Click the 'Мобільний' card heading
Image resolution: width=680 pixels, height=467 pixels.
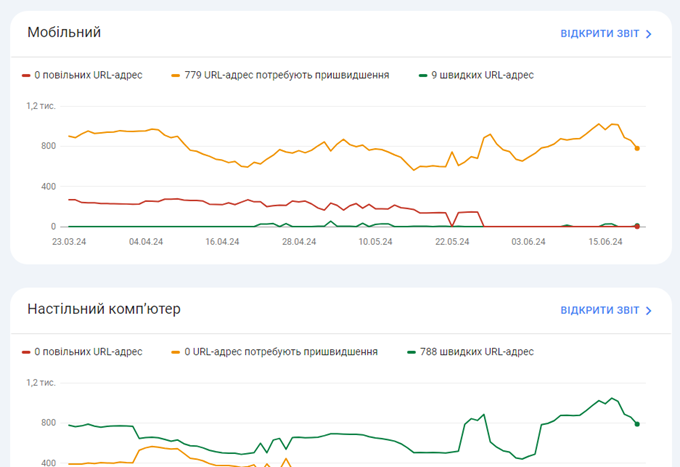64,32
